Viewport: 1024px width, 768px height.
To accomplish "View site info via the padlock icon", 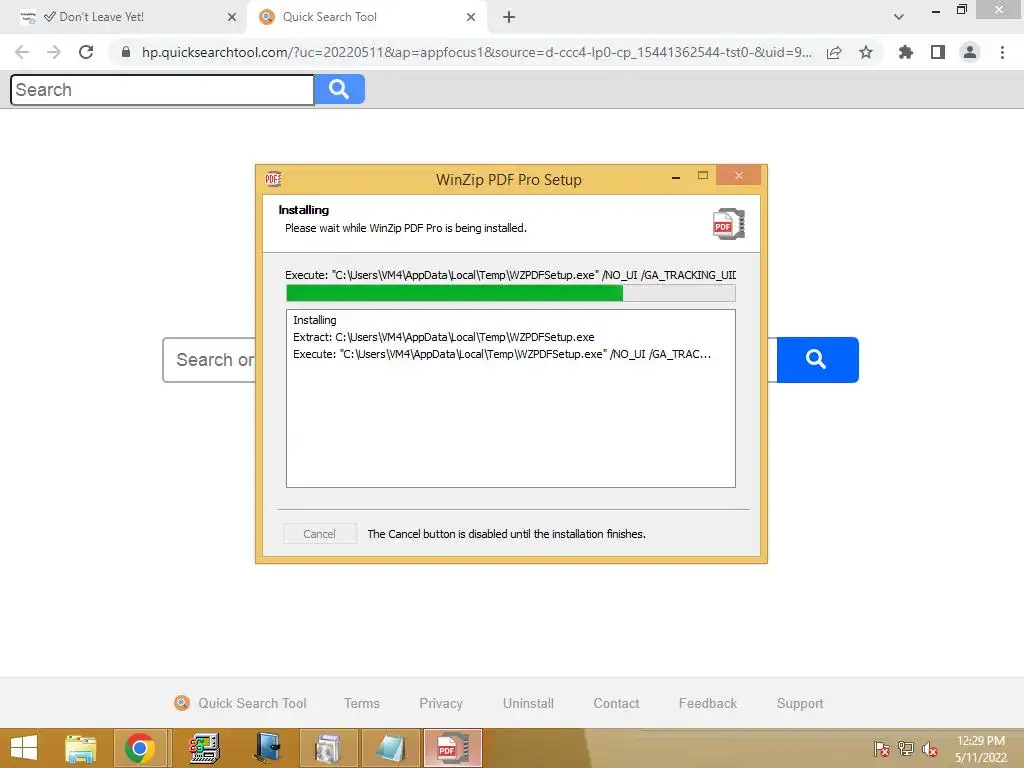I will point(126,52).
